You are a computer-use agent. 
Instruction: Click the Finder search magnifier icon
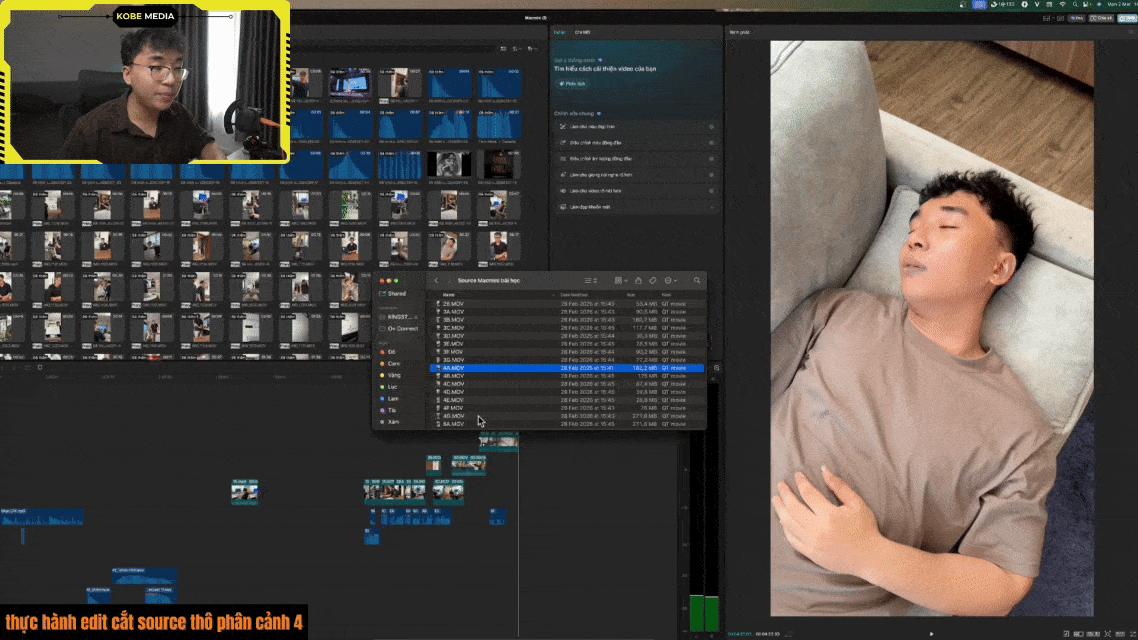(x=697, y=281)
